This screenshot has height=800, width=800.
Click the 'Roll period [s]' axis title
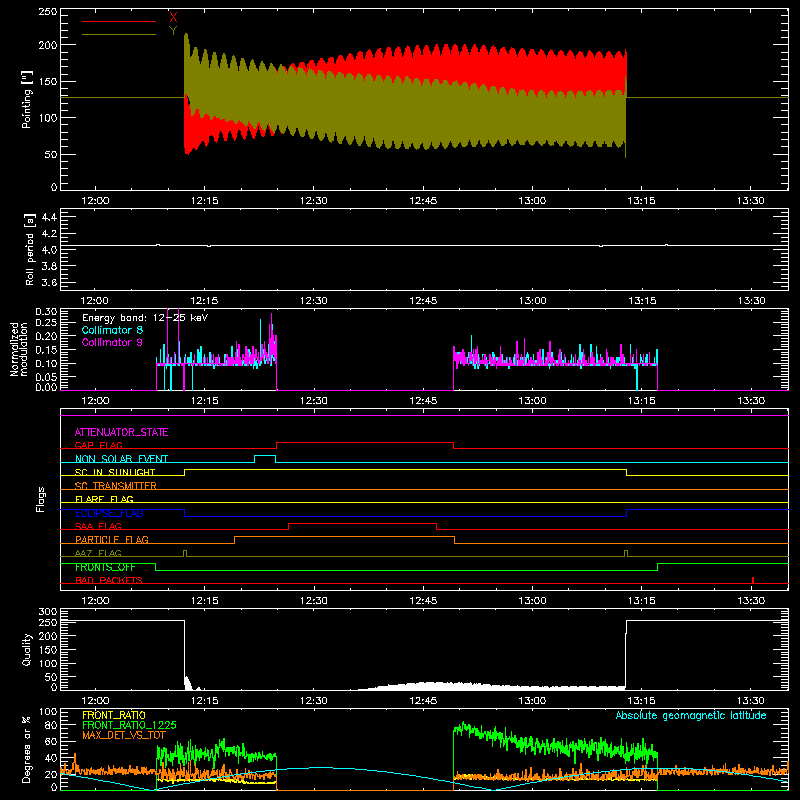point(29,249)
